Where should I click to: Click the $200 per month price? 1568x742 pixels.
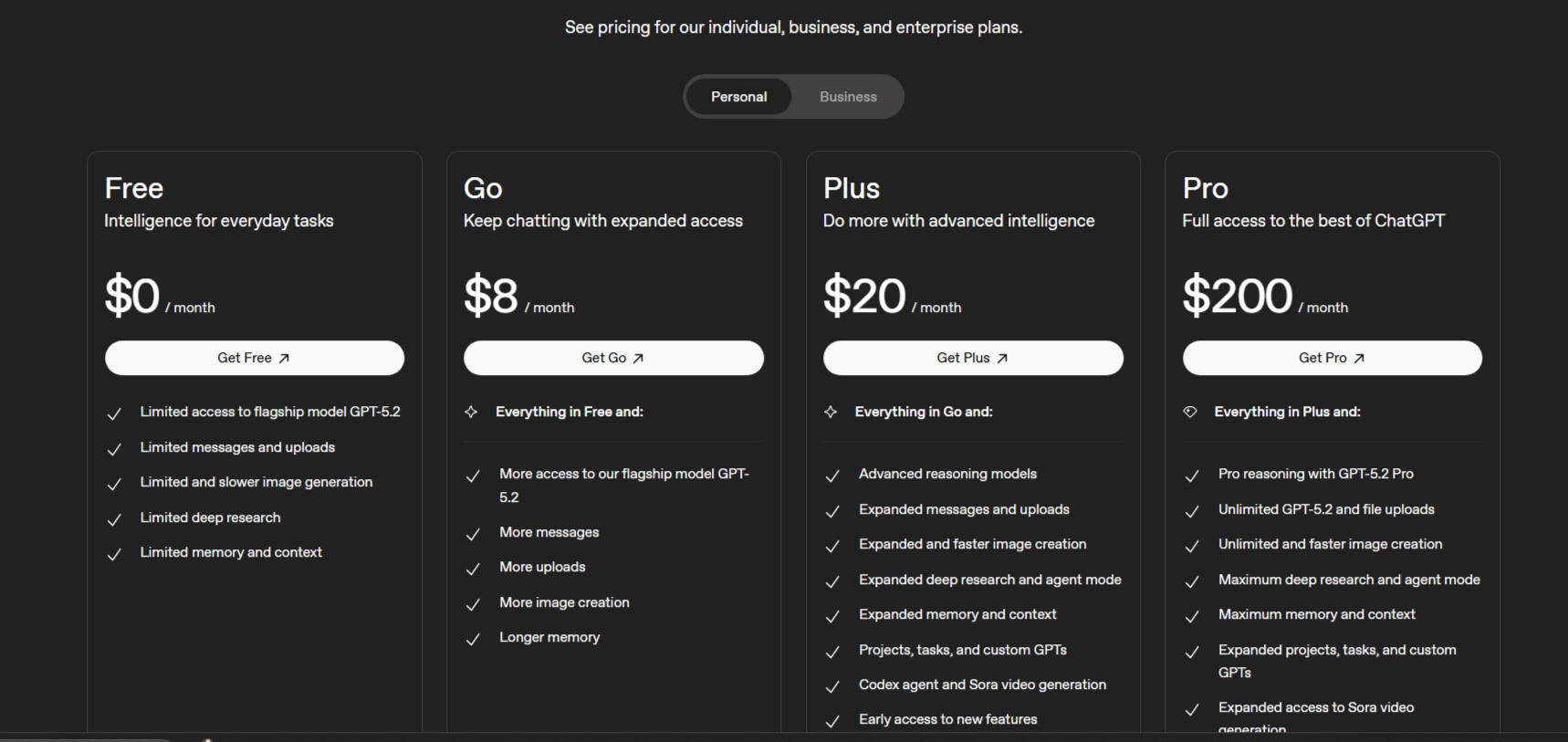click(x=1237, y=296)
